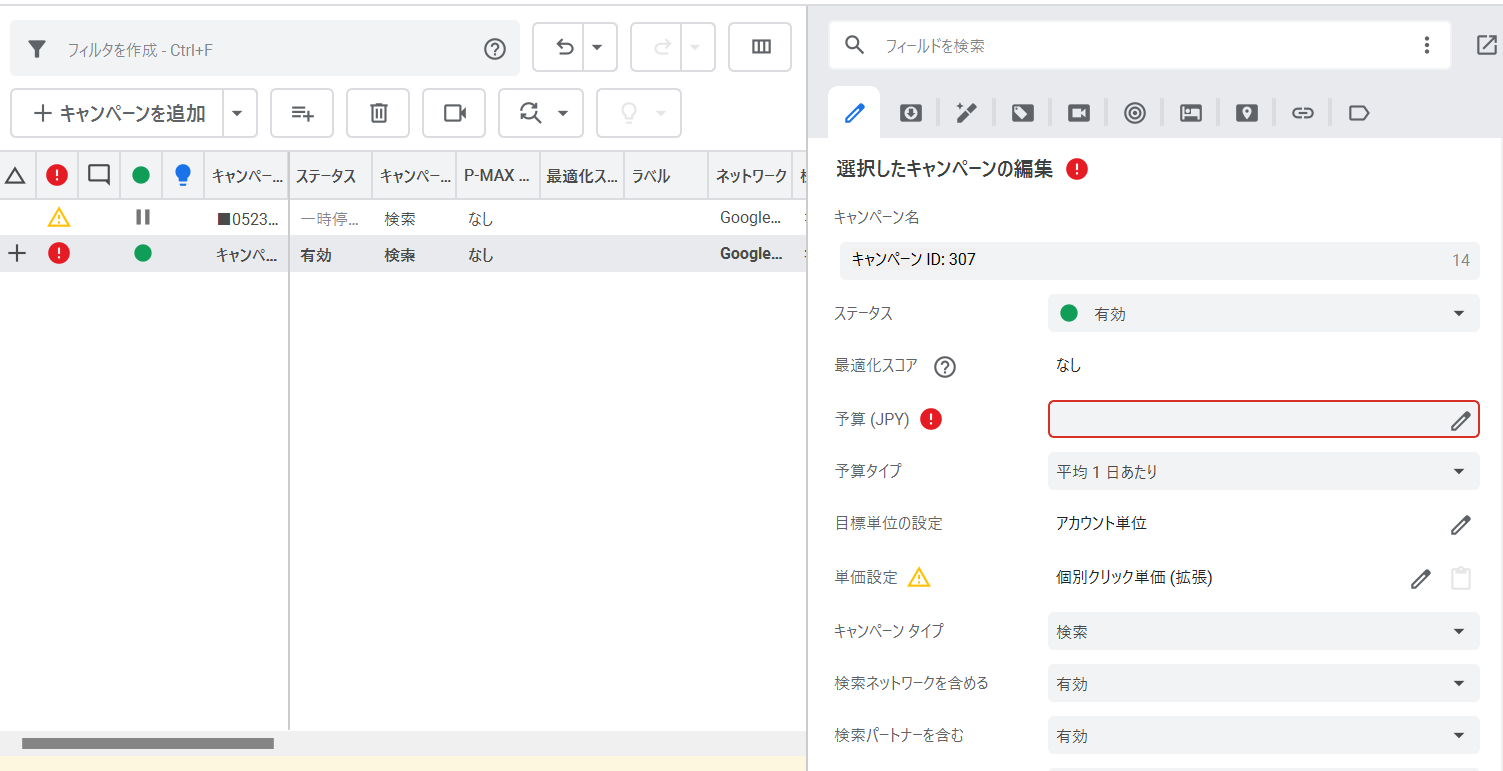Open the キャンペーン タイプ dropdown

pyautogui.click(x=1264, y=631)
